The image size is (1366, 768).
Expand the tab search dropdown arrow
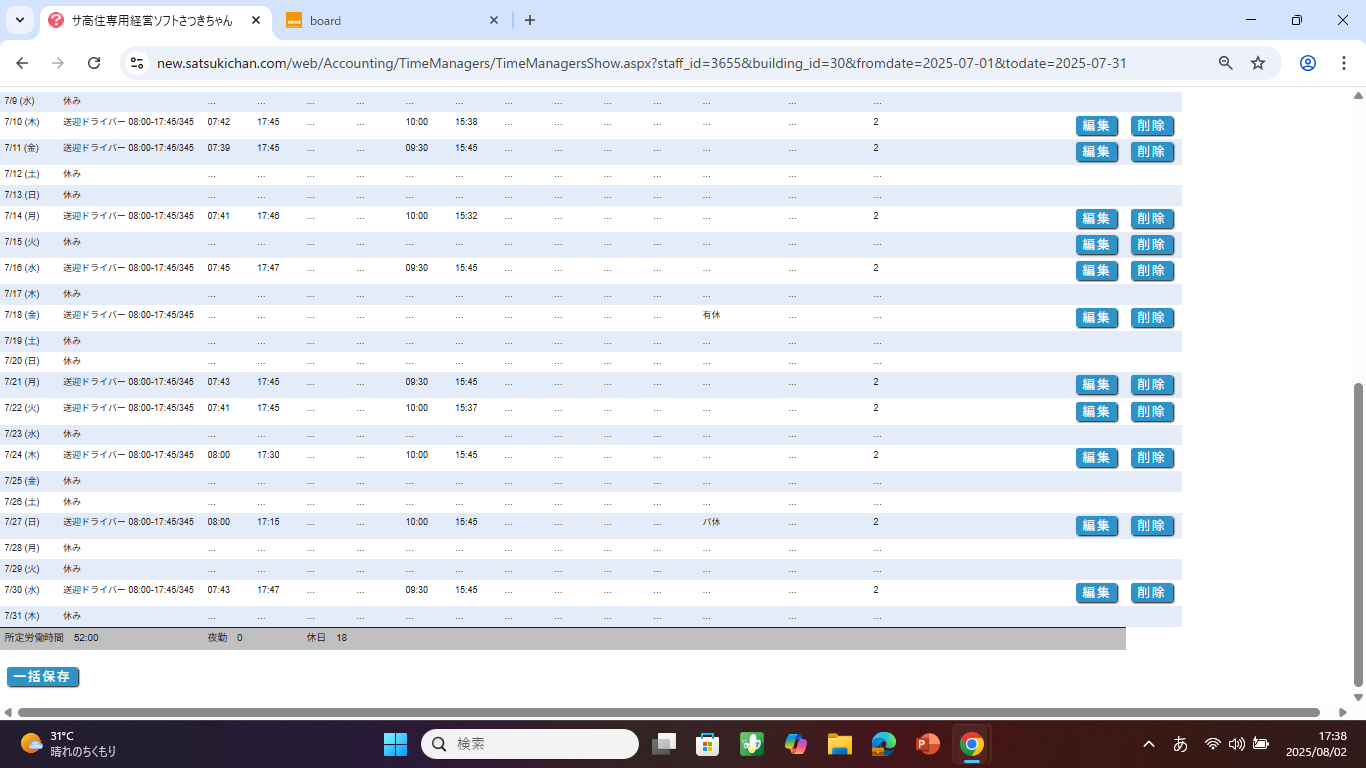pos(20,20)
